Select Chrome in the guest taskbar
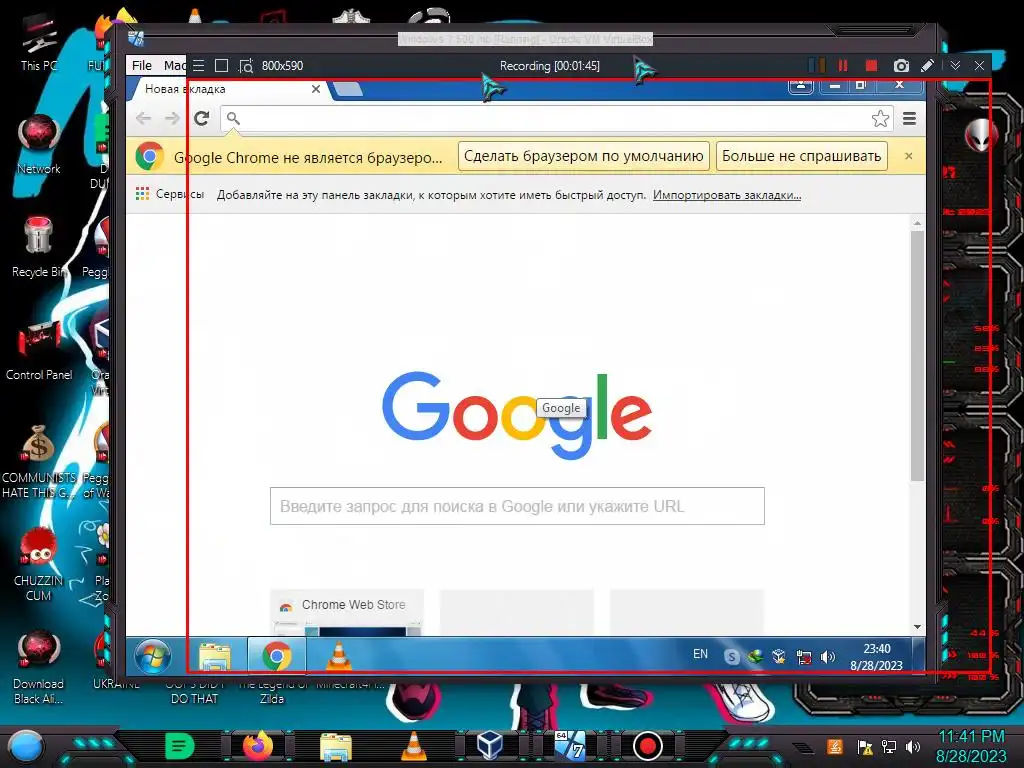The height and width of the screenshot is (768, 1024). (x=277, y=655)
